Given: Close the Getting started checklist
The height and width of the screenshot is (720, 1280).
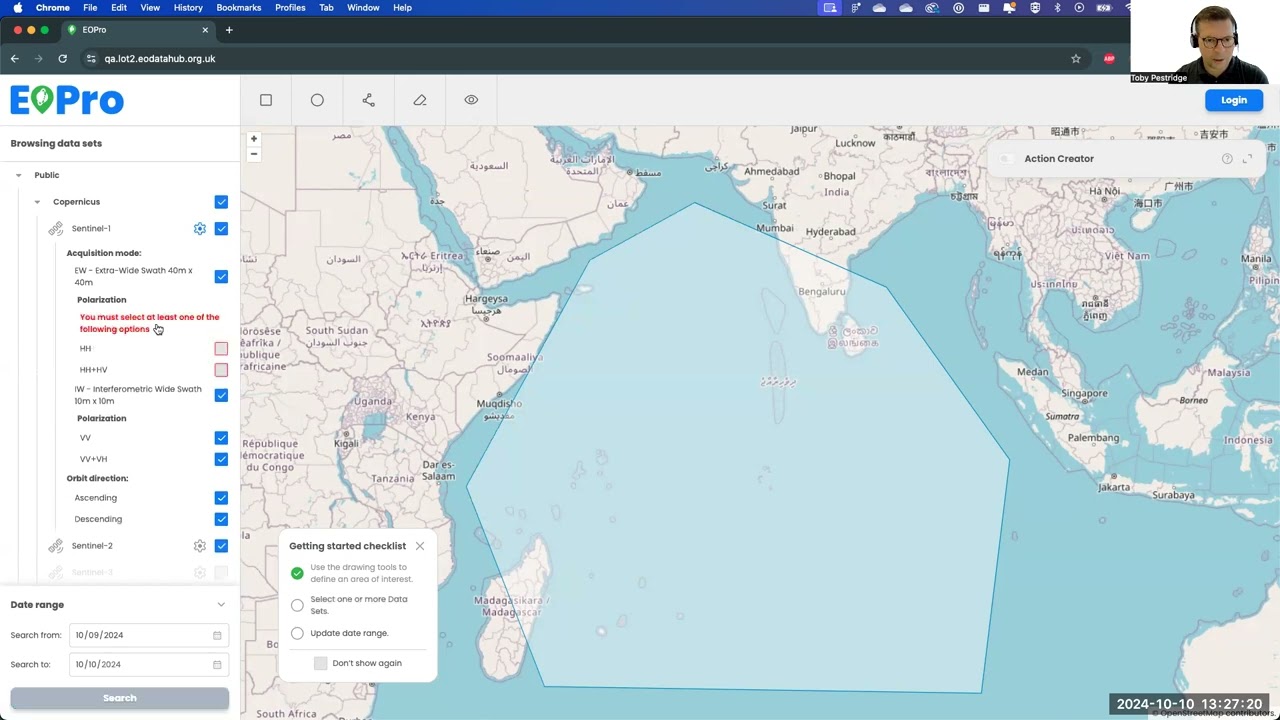Looking at the screenshot, I should (420, 546).
